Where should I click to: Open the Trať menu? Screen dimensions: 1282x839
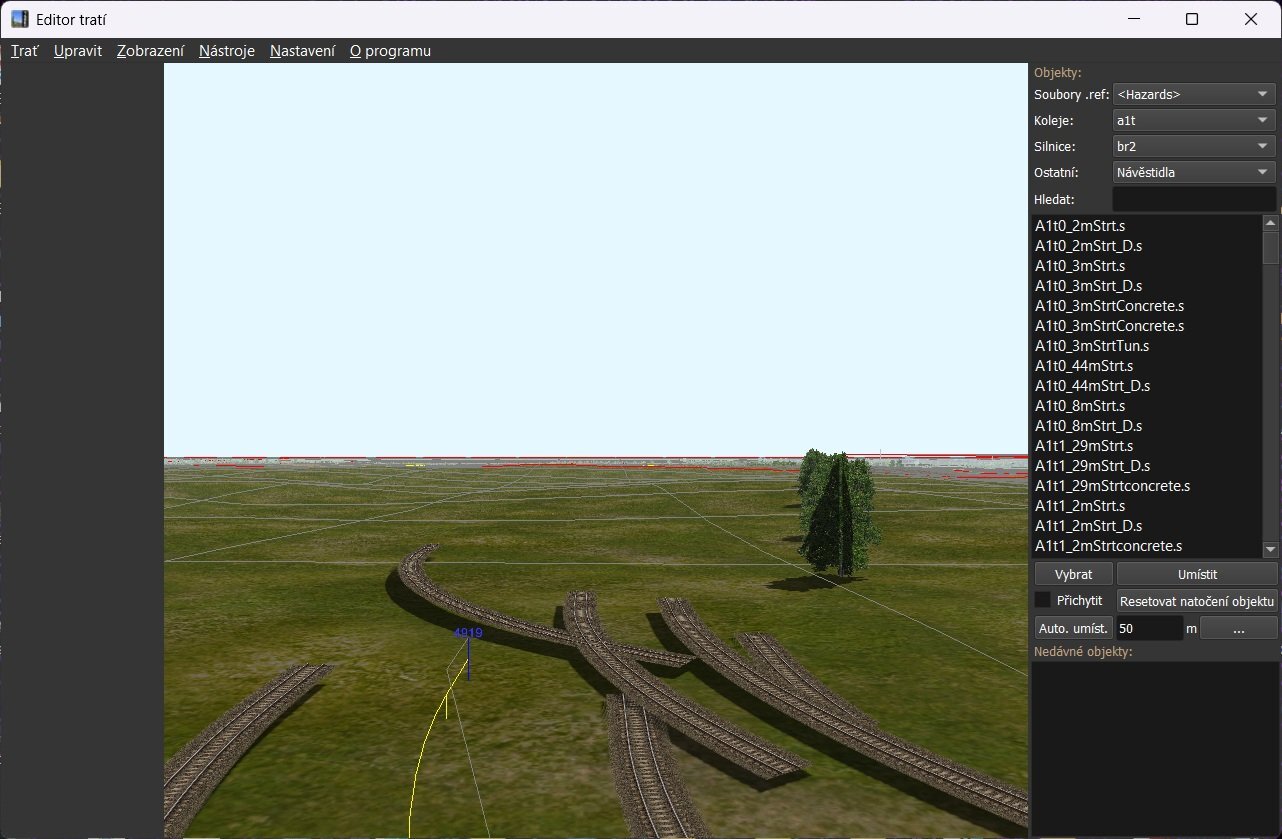25,51
